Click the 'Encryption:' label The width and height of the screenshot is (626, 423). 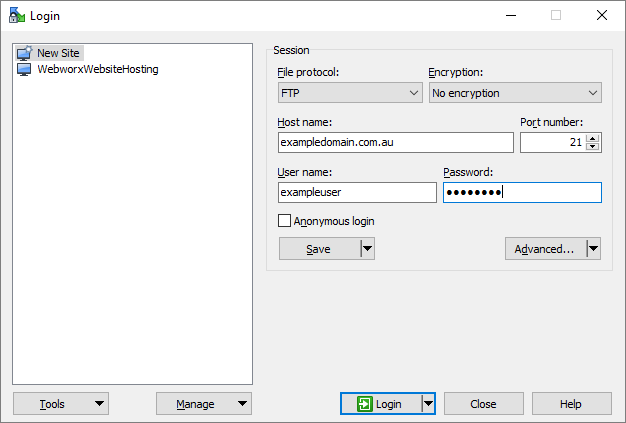pyautogui.click(x=456, y=72)
